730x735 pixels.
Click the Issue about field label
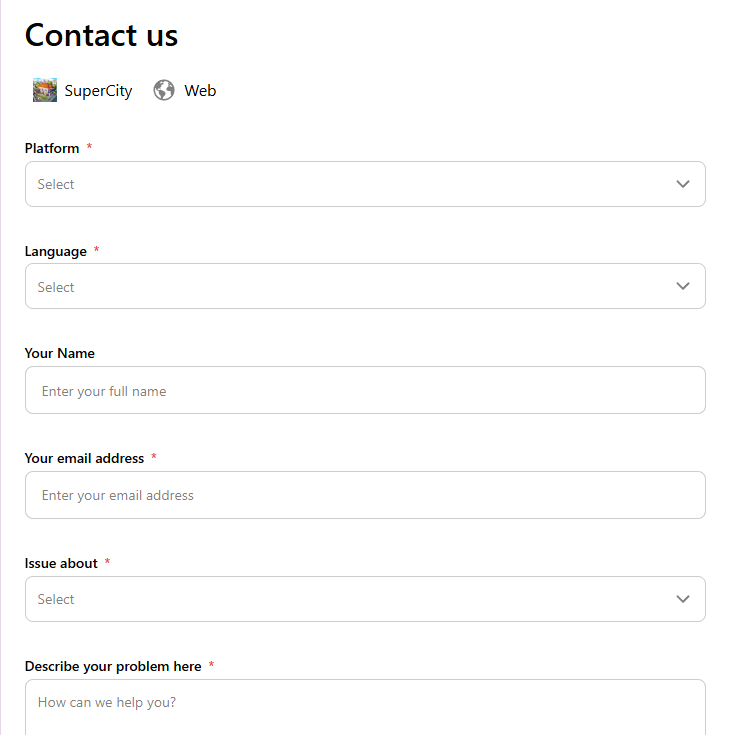(x=61, y=563)
